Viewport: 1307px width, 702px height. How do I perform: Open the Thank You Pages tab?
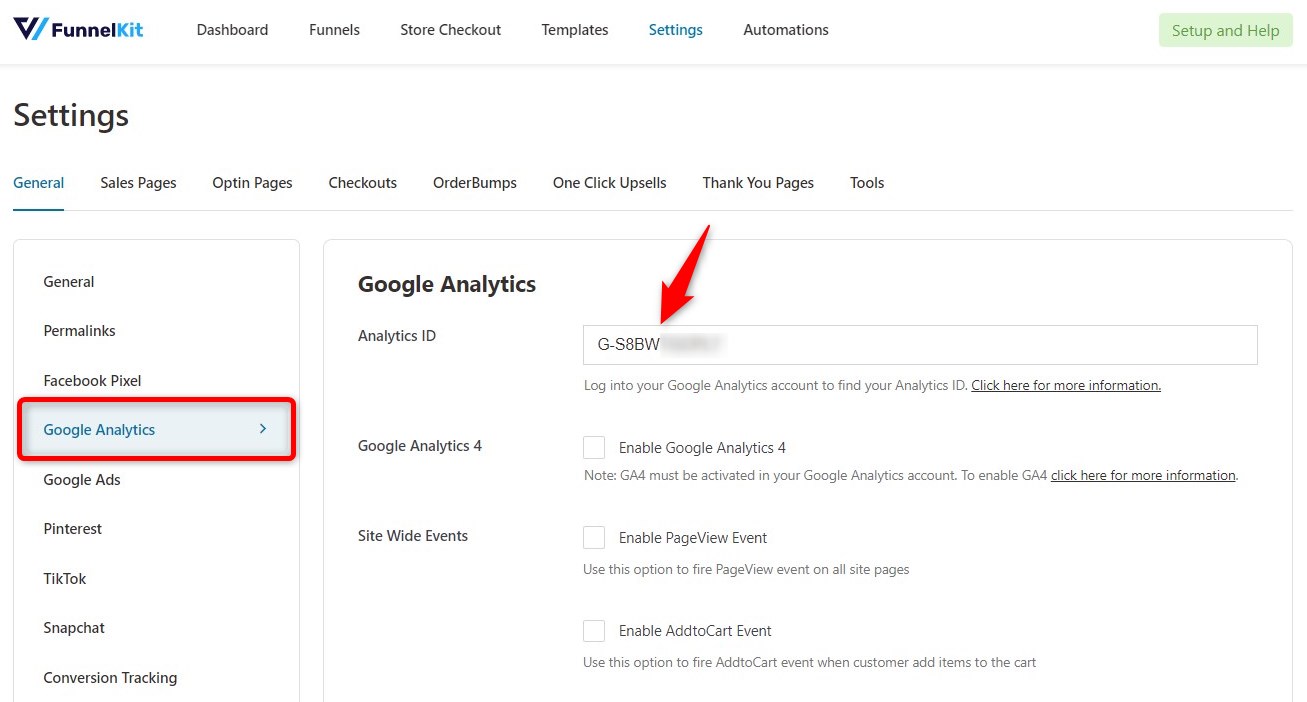tap(758, 183)
